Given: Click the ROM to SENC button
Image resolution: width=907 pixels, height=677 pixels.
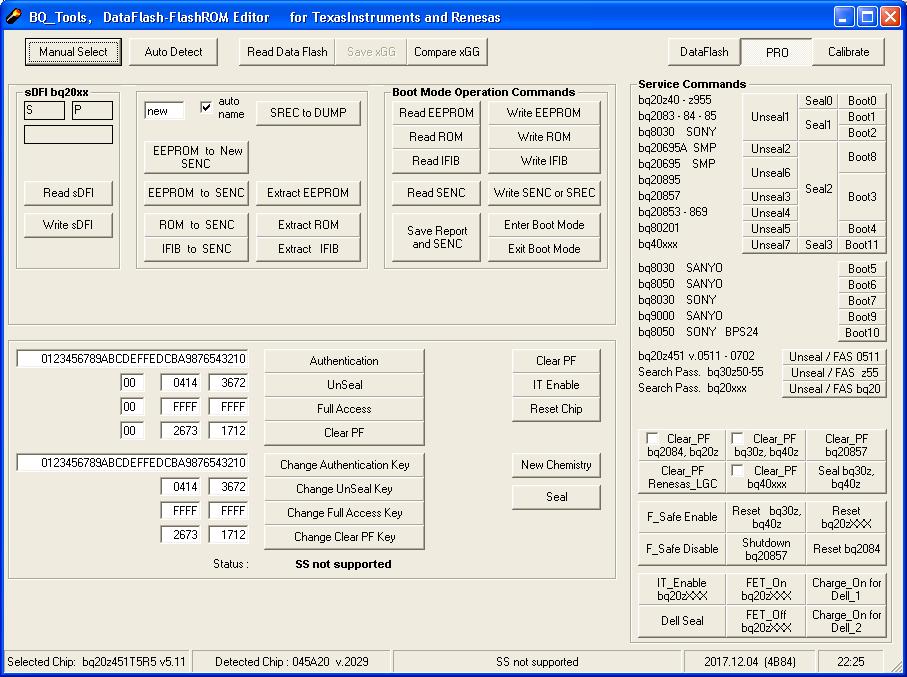Looking at the screenshot, I should (197, 225).
